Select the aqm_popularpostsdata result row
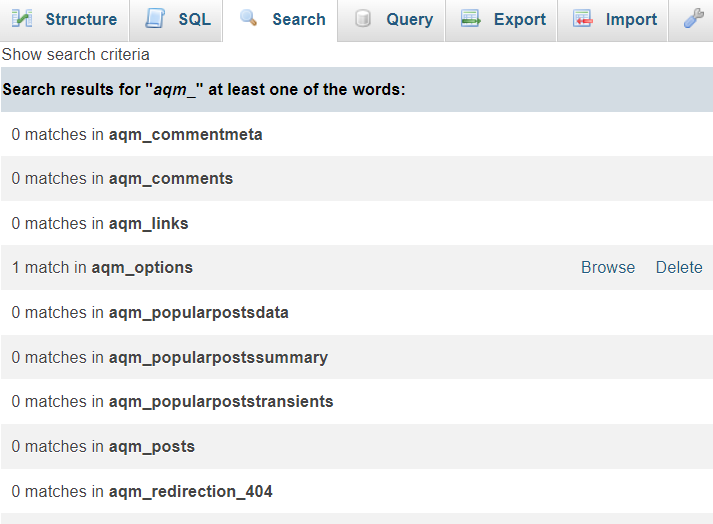 click(x=150, y=312)
